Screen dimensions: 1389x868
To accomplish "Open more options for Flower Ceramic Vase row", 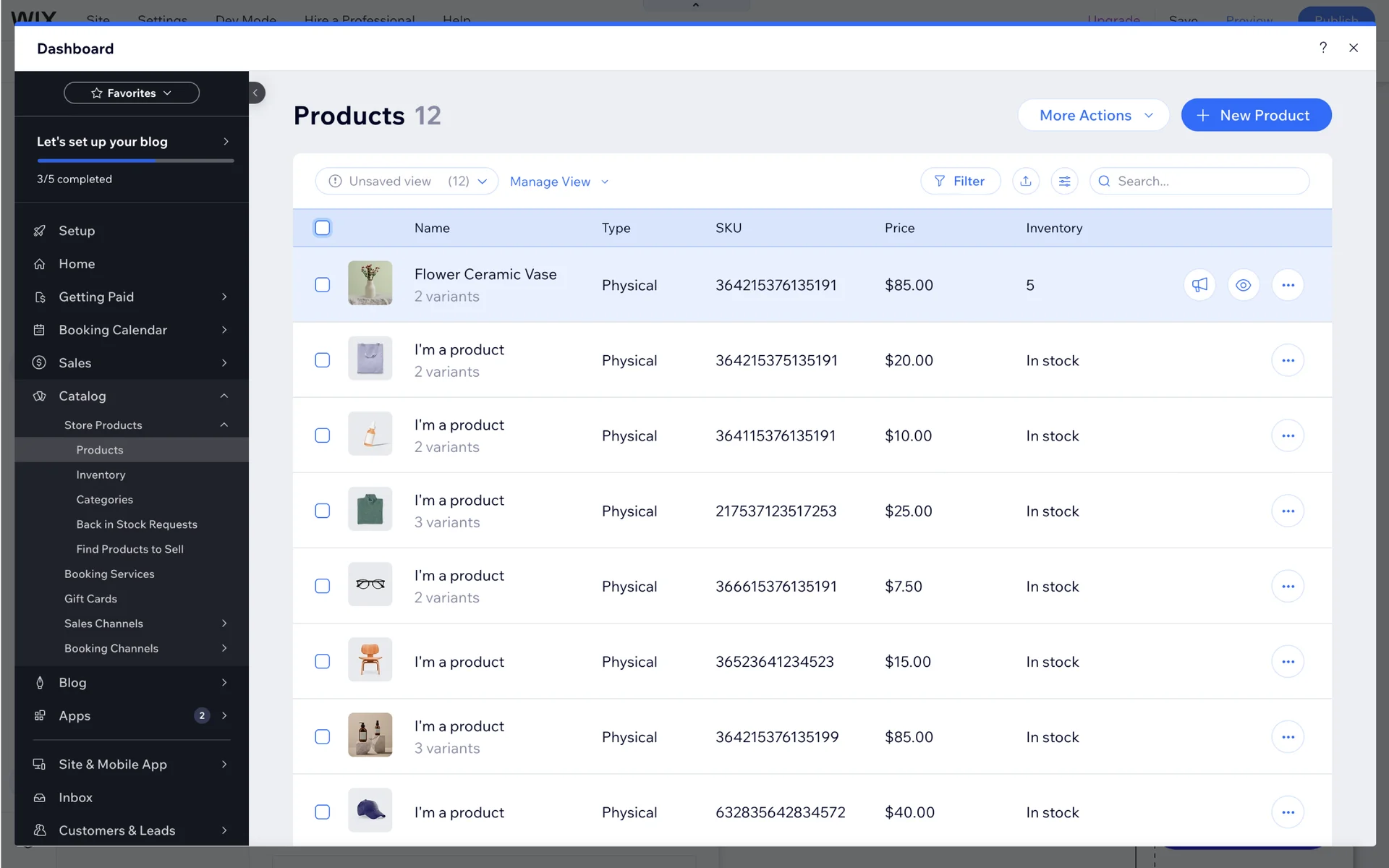I will [1287, 285].
